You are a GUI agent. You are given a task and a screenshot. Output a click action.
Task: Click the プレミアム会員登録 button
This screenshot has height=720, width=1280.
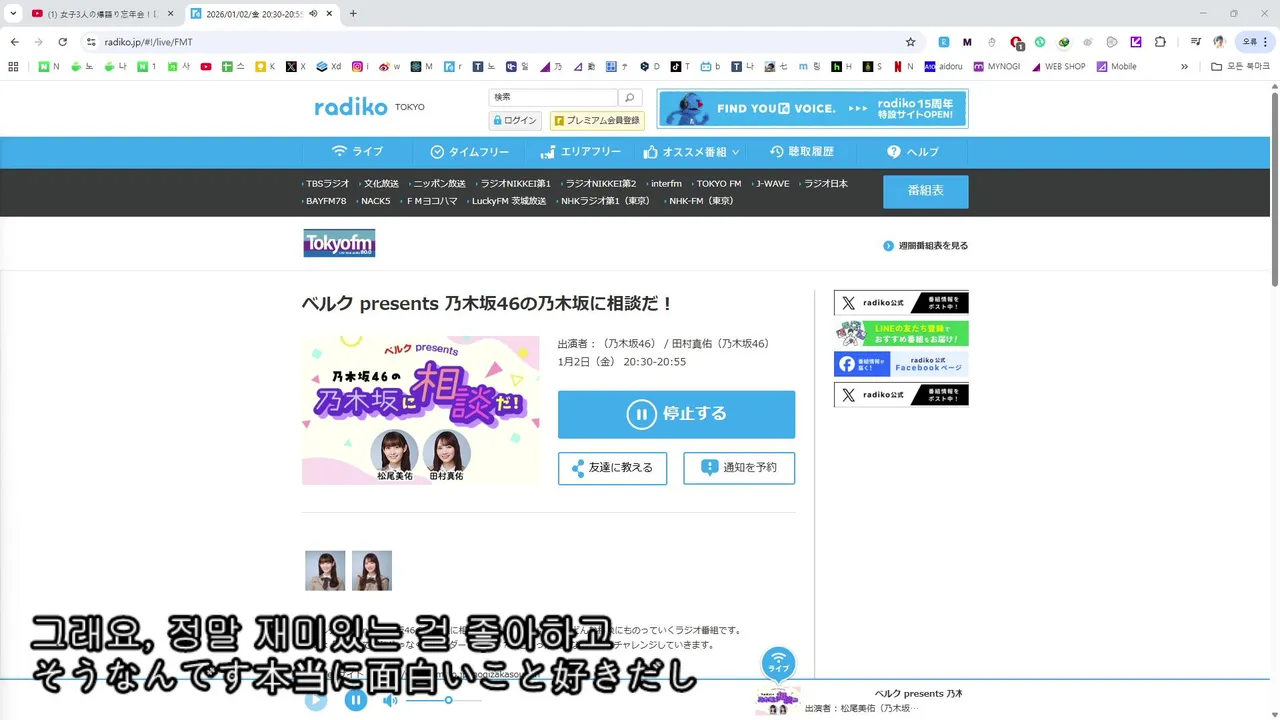(597, 120)
